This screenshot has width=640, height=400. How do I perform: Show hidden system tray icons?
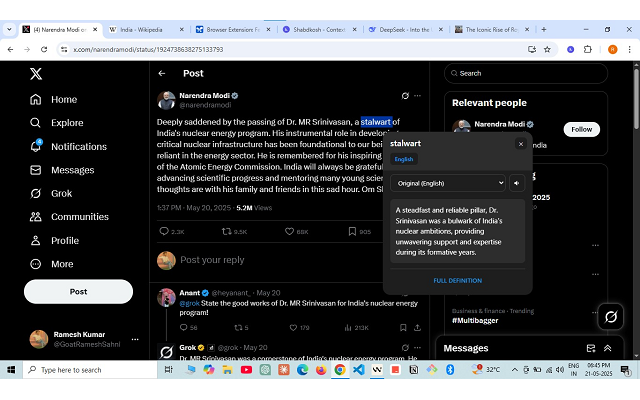pyautogui.click(x=515, y=370)
